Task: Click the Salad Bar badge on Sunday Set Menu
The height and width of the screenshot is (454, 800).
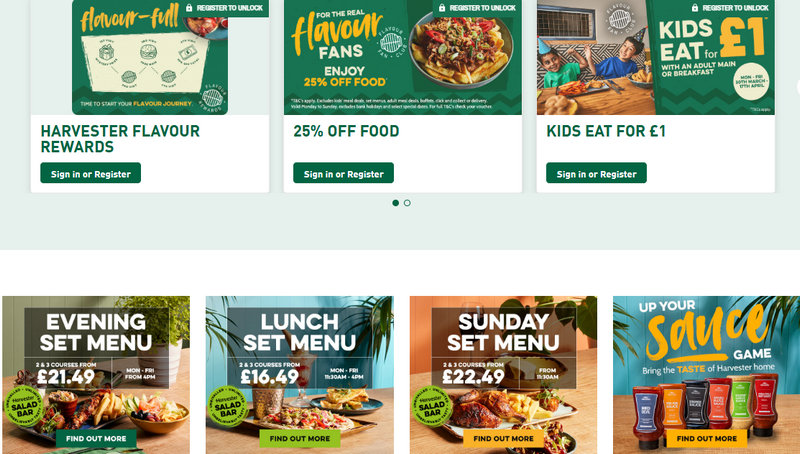Action: tap(432, 407)
